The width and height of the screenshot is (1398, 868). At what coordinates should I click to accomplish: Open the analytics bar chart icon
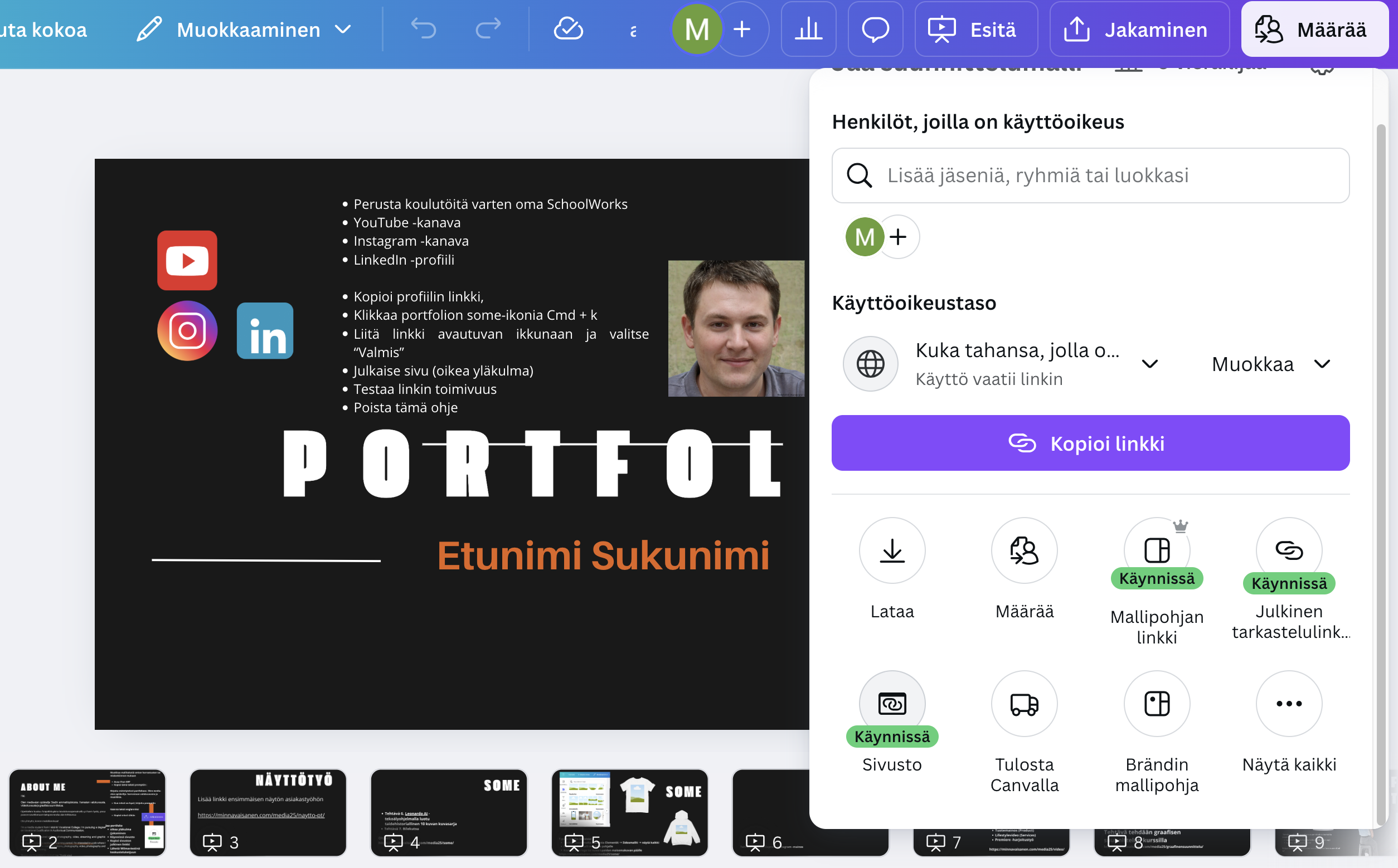tap(808, 30)
